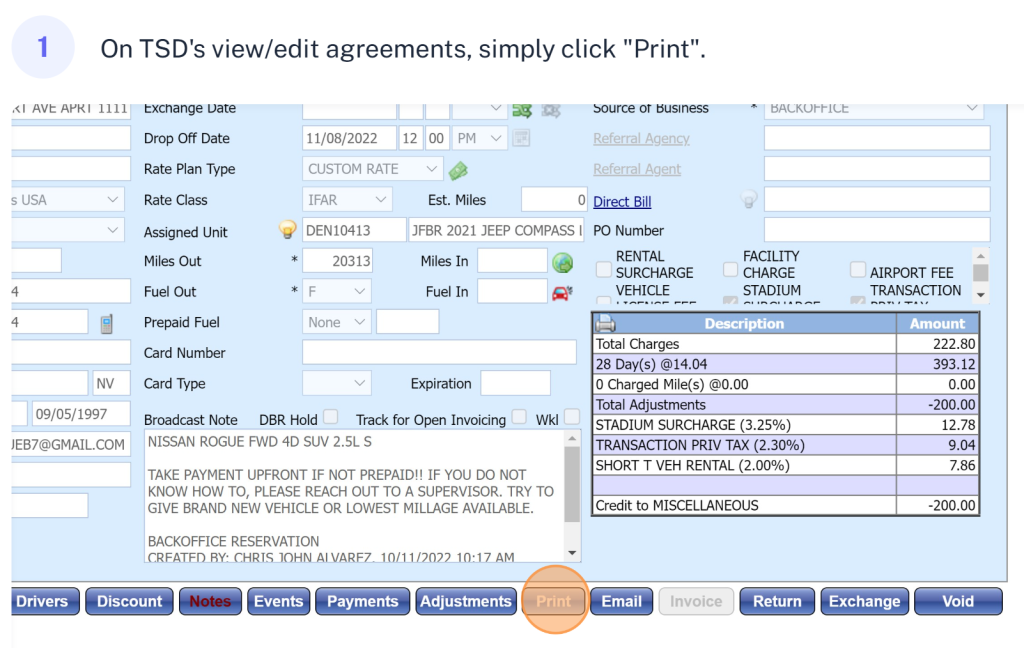Click the lightbulb icon beside Assigned Unit

pyautogui.click(x=287, y=230)
